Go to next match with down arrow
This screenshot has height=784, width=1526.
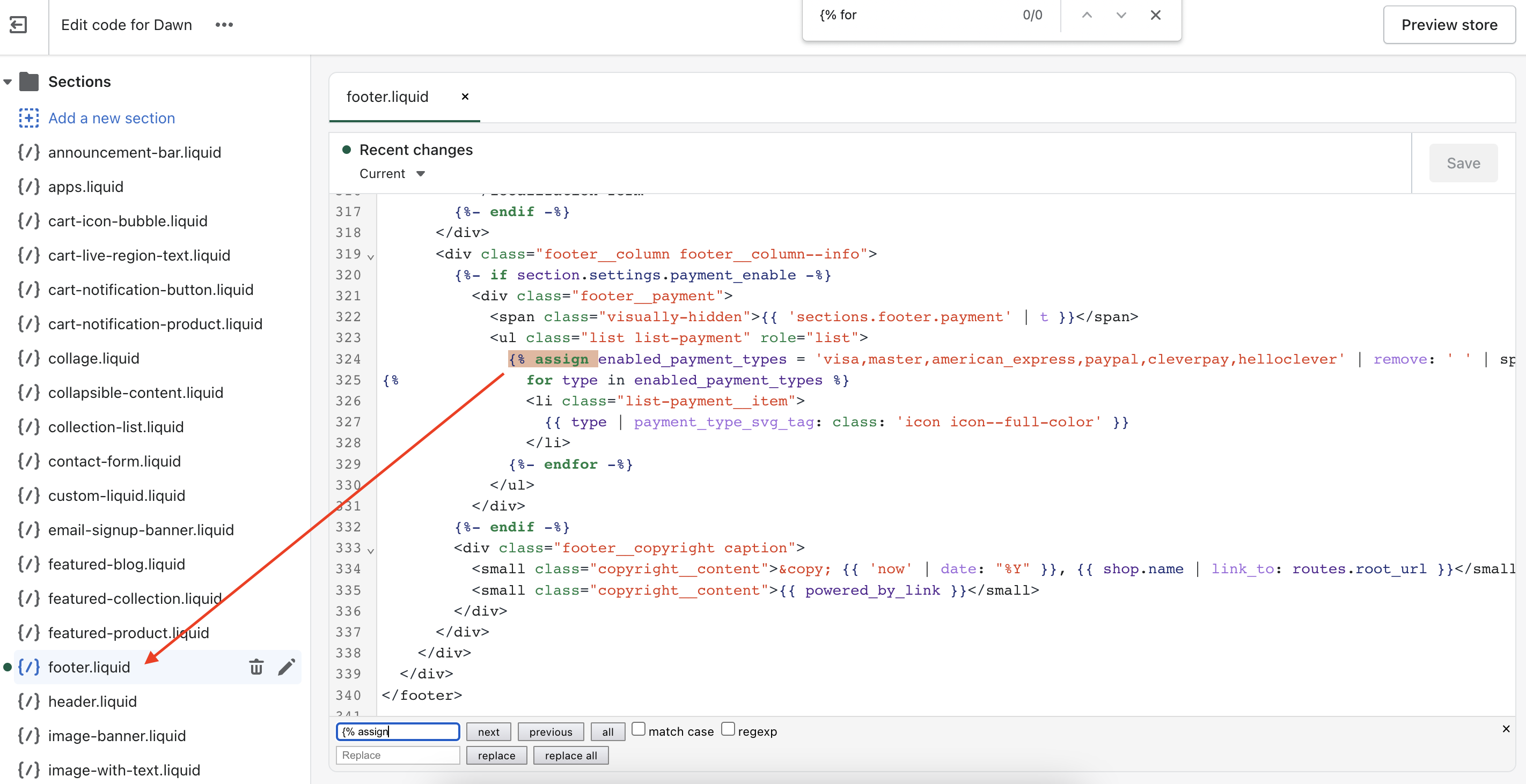tap(1121, 15)
